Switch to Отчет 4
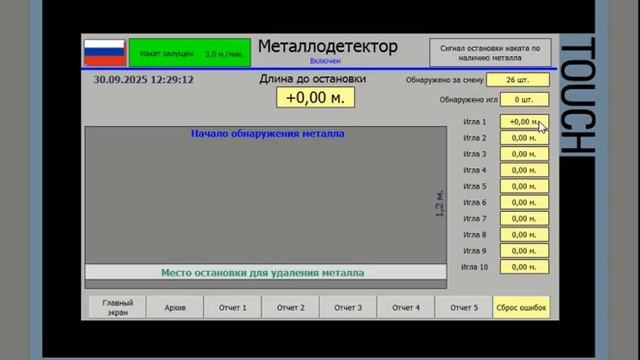Image resolution: width=640 pixels, height=360 pixels. click(x=406, y=307)
